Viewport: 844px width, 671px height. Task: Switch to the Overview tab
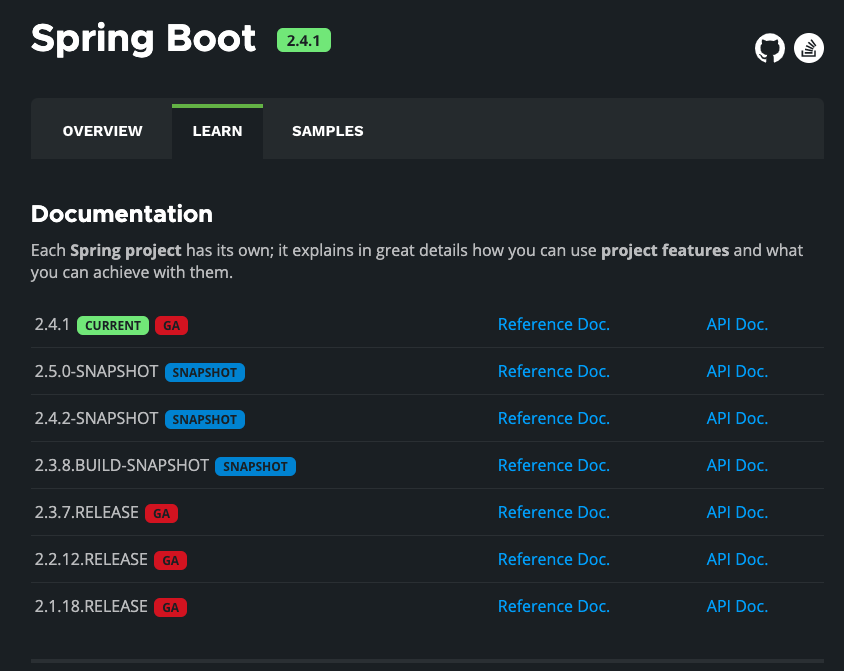102,131
